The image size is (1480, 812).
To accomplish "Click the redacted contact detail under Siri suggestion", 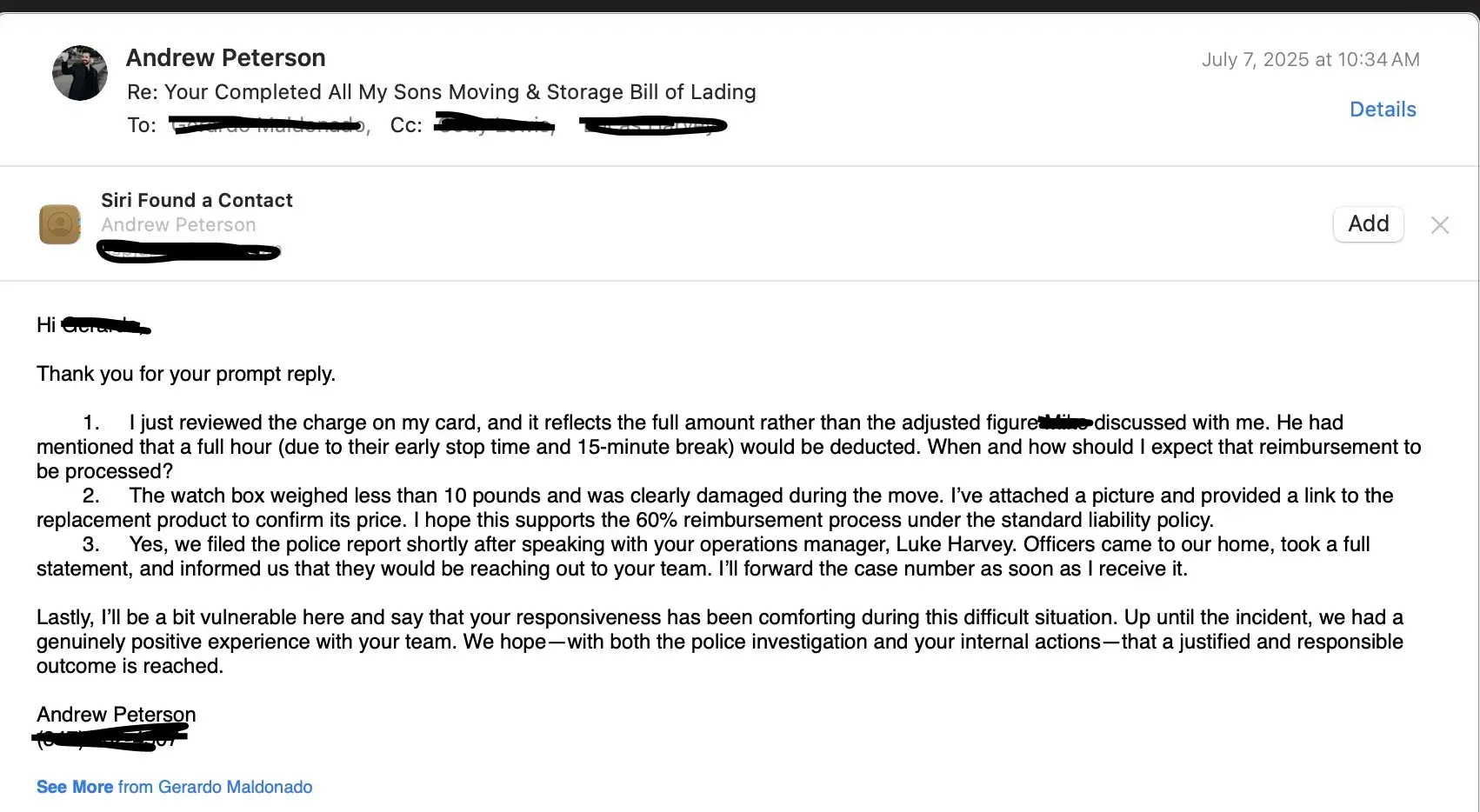I will pyautogui.click(x=189, y=253).
